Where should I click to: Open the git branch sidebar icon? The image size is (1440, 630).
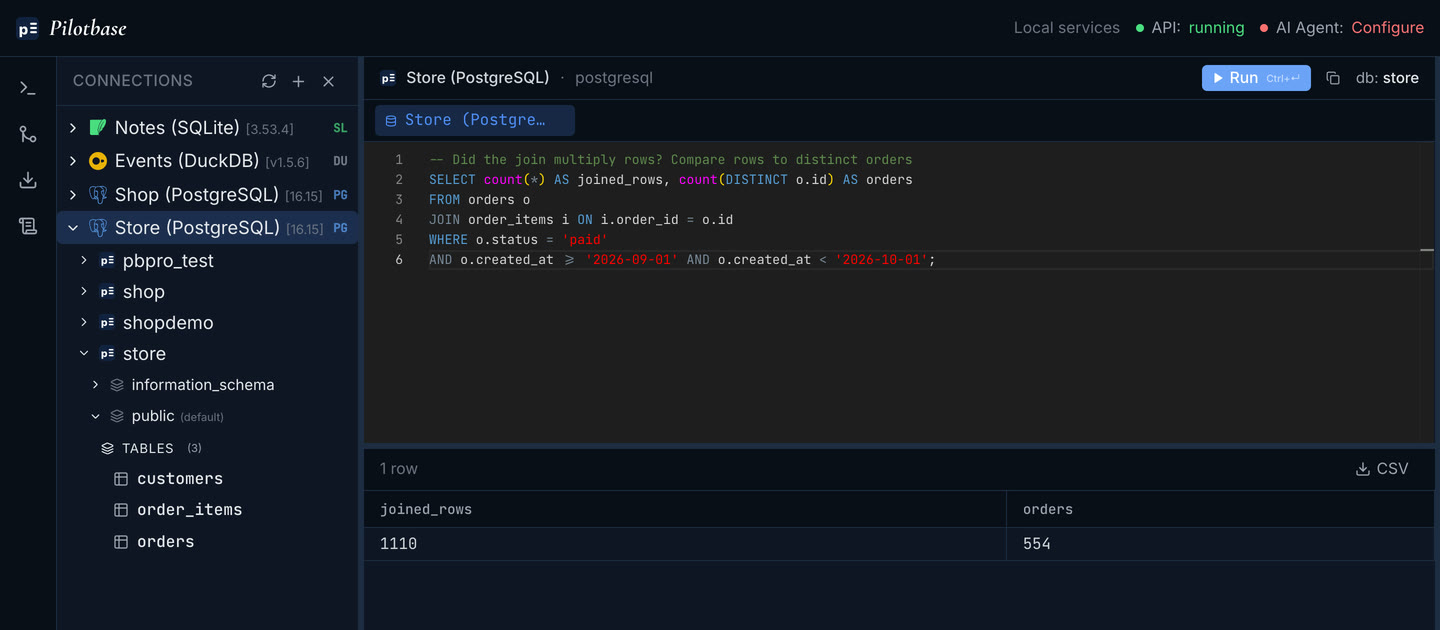coord(28,134)
